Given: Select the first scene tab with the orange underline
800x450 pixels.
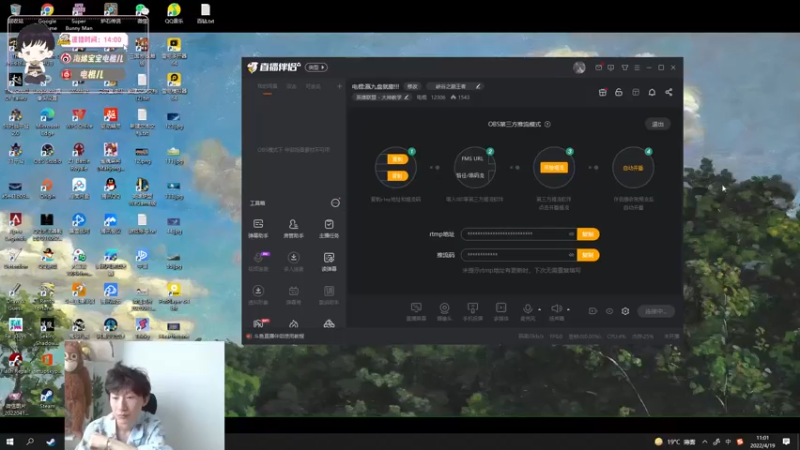Looking at the screenshot, I should pyautogui.click(x=267, y=87).
